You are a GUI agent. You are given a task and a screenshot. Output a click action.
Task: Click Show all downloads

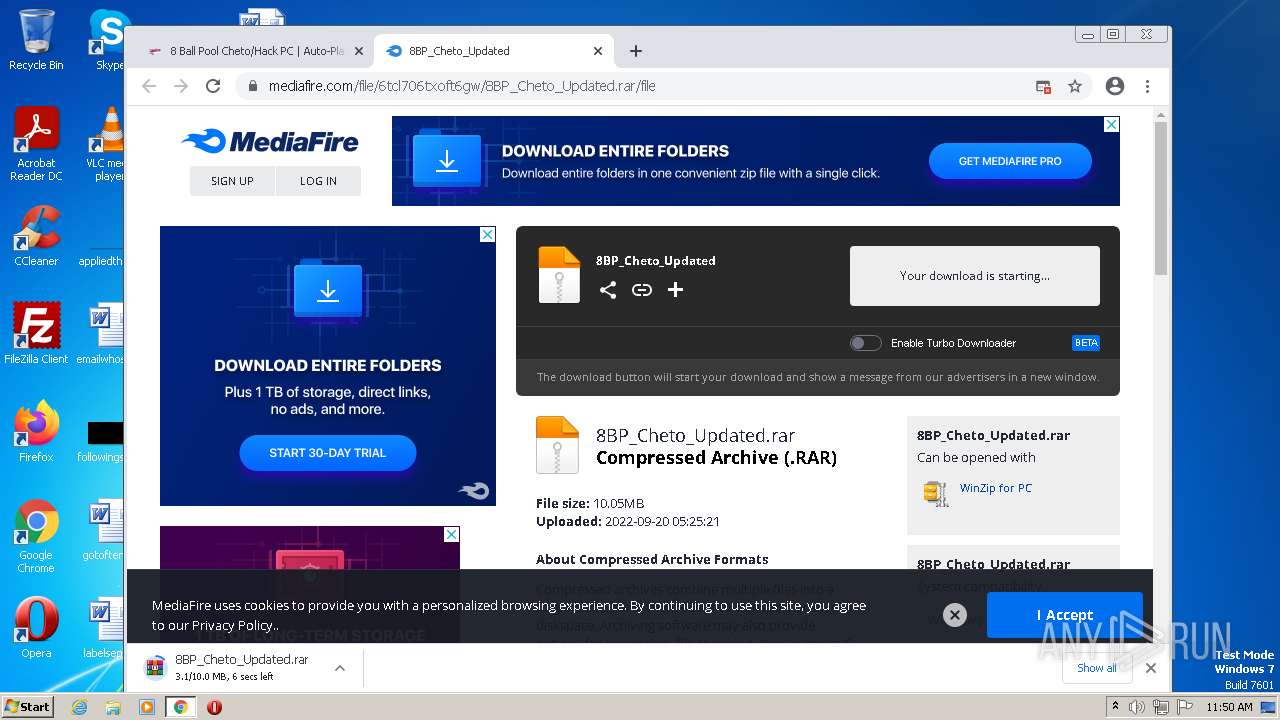(x=1097, y=668)
